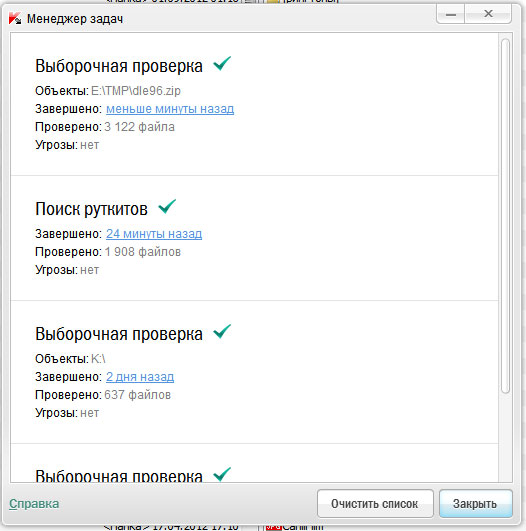This screenshot has height=531, width=526.
Task: Click checkmark next to first Выборочная проверка
Action: click(222, 63)
